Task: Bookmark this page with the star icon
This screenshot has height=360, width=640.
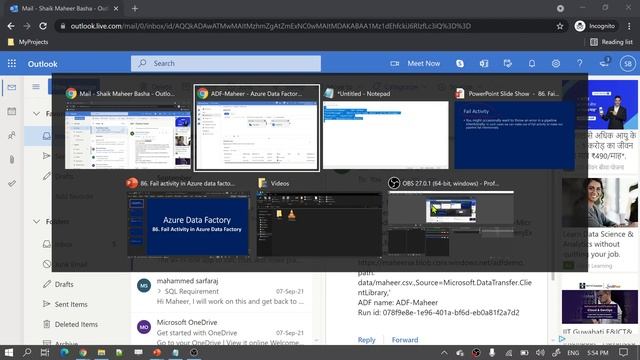Action: [x=560, y=26]
